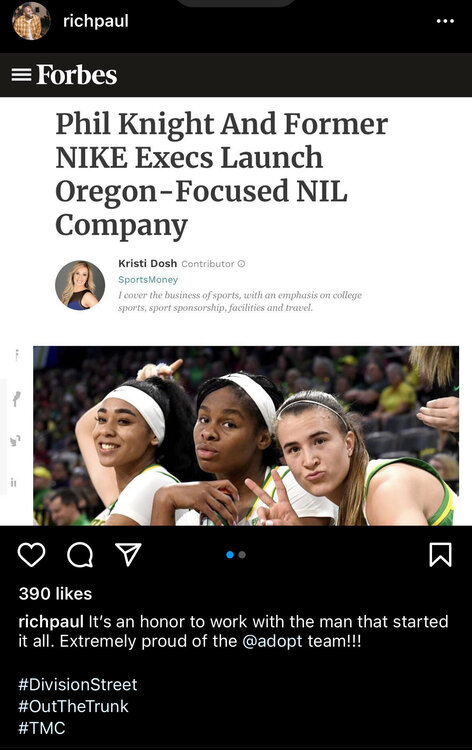Open comments with the speech bubble icon
This screenshot has height=750, width=472.
80,555
